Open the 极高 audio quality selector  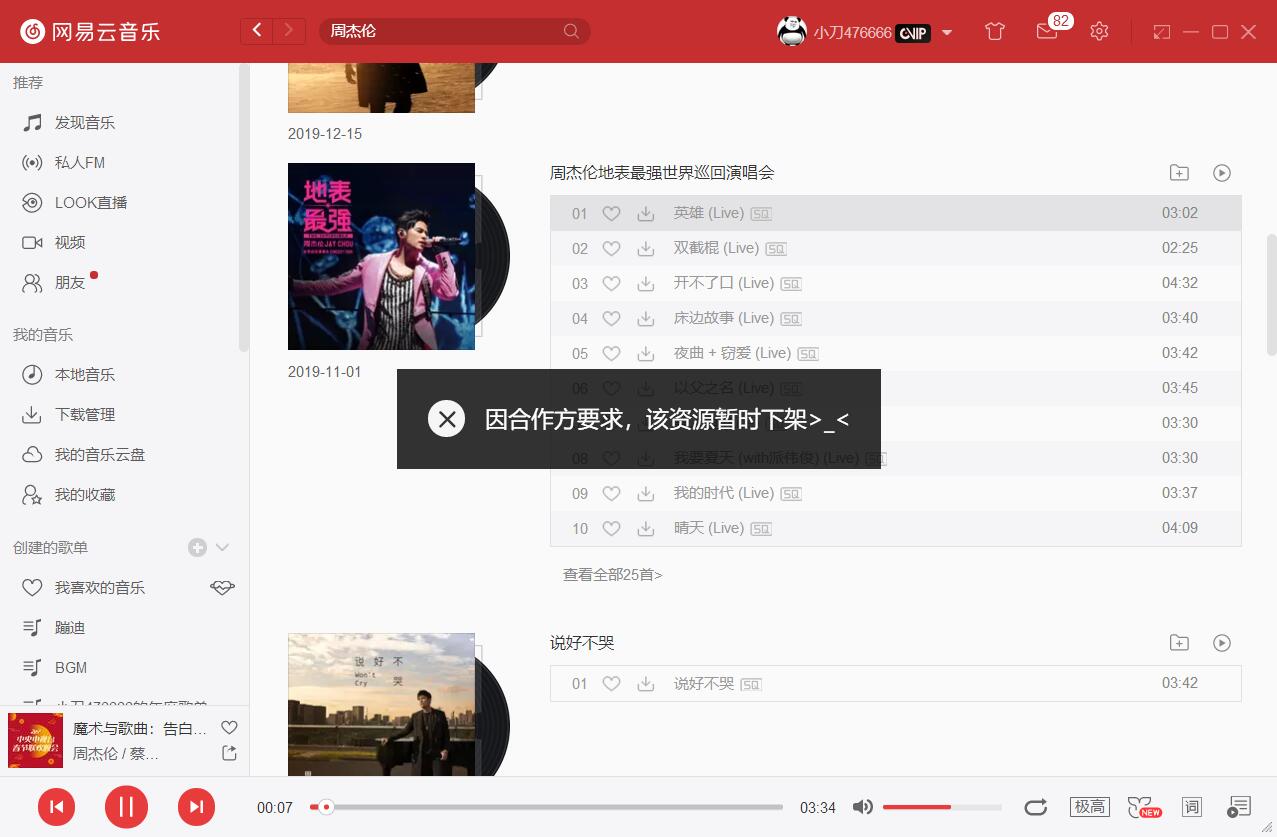coord(1089,806)
